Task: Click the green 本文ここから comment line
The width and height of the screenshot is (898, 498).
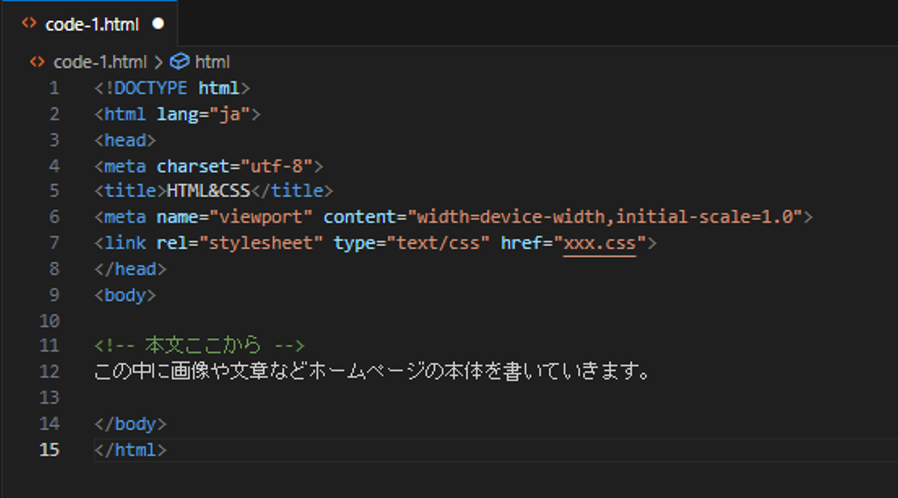Action: pos(199,345)
